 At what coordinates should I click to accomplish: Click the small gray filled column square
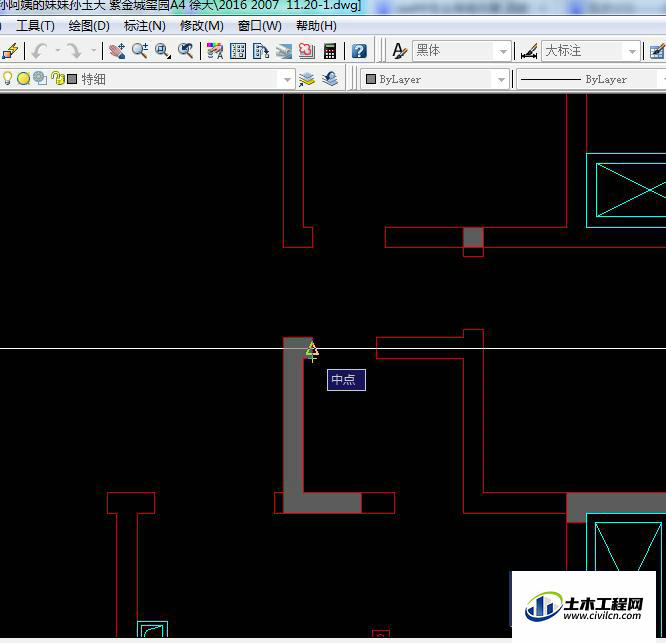[473, 237]
